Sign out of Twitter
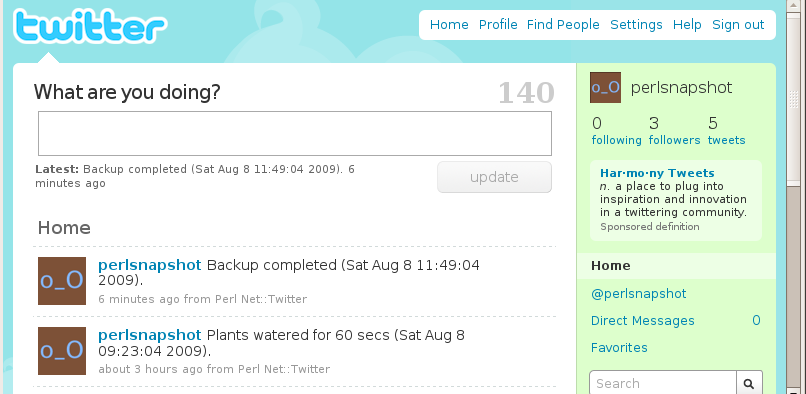 (738, 25)
